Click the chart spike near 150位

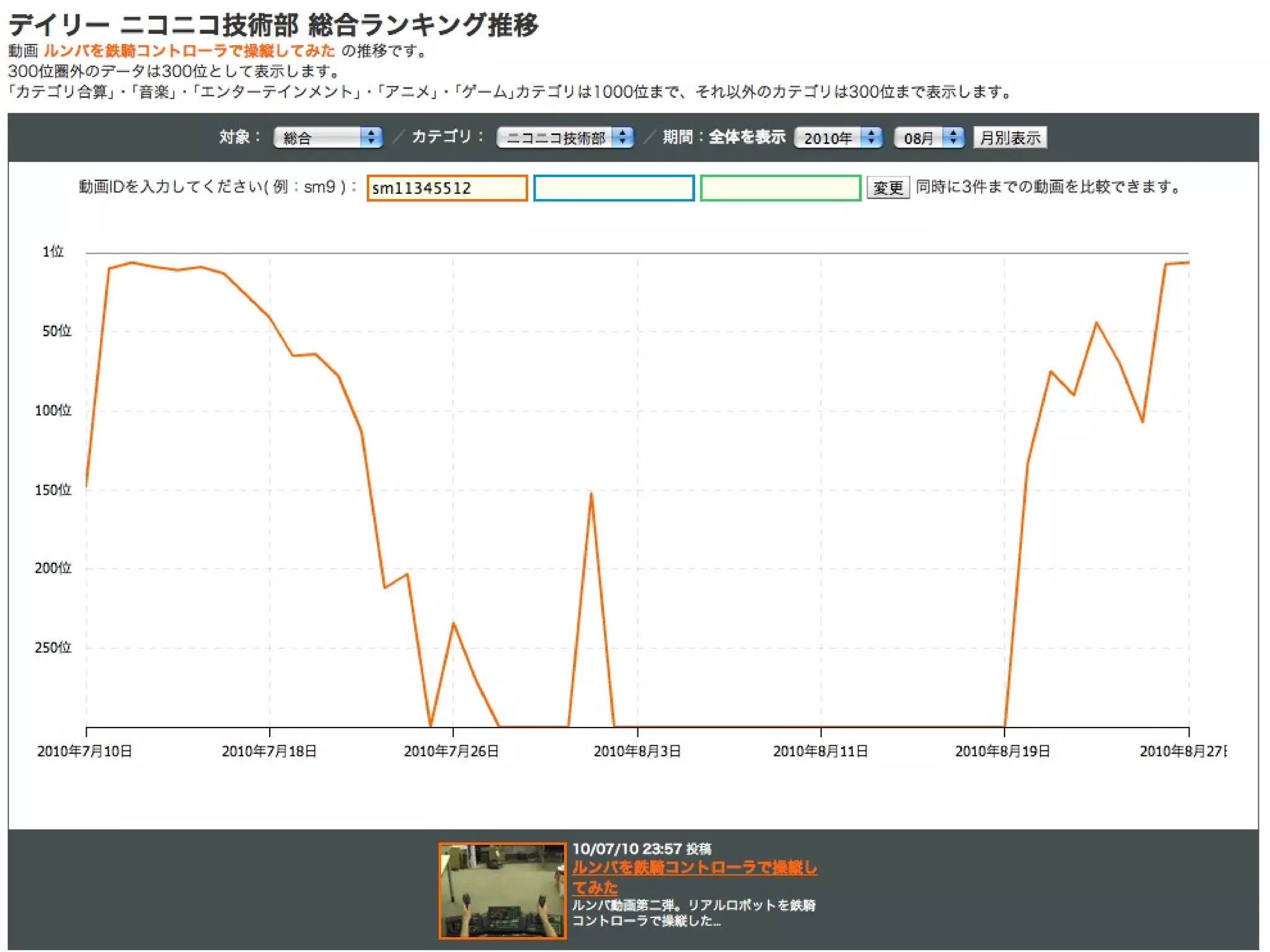click(591, 494)
